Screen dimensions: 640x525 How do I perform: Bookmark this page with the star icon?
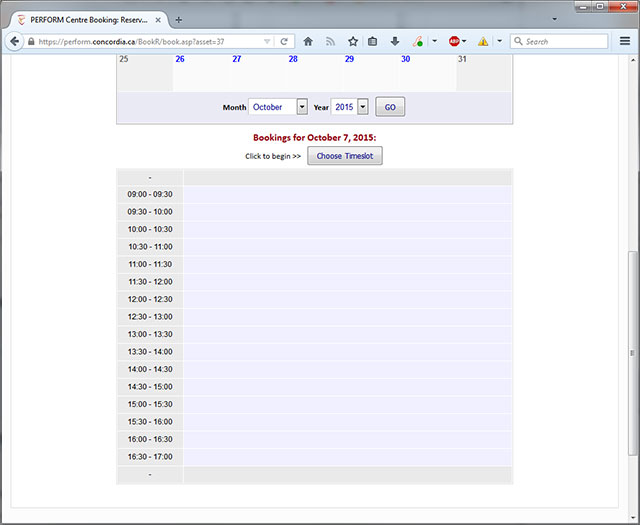(x=352, y=42)
